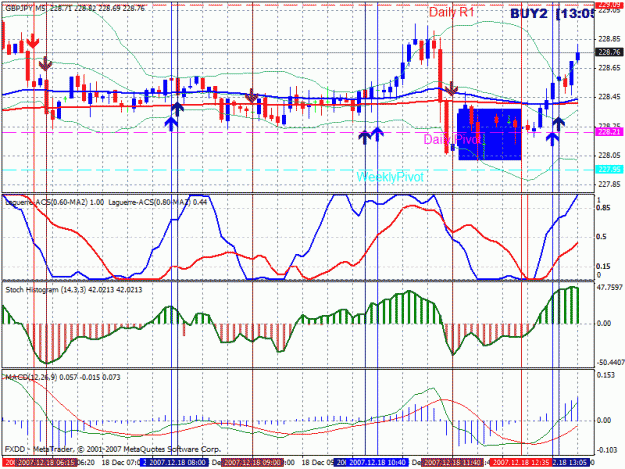Click the 2007.12.18 12:35 time marker label
625x469 pixels.
tap(522, 463)
